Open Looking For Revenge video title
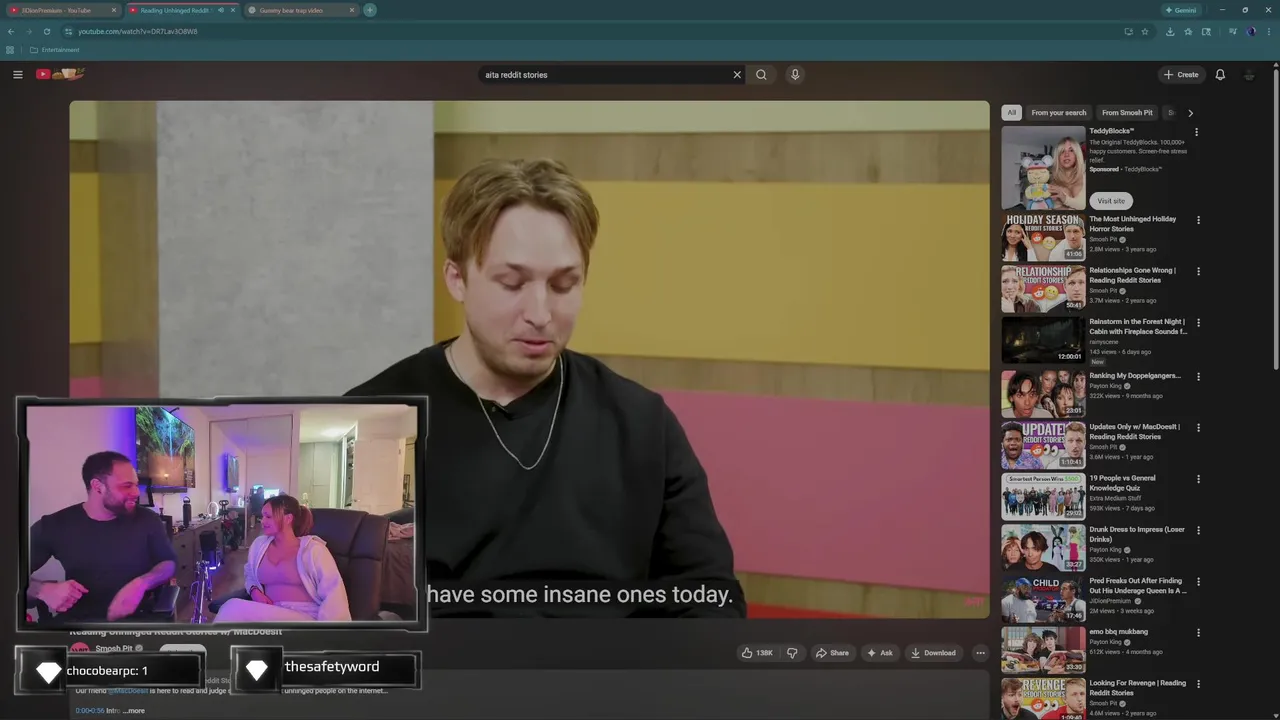 tap(1137, 688)
